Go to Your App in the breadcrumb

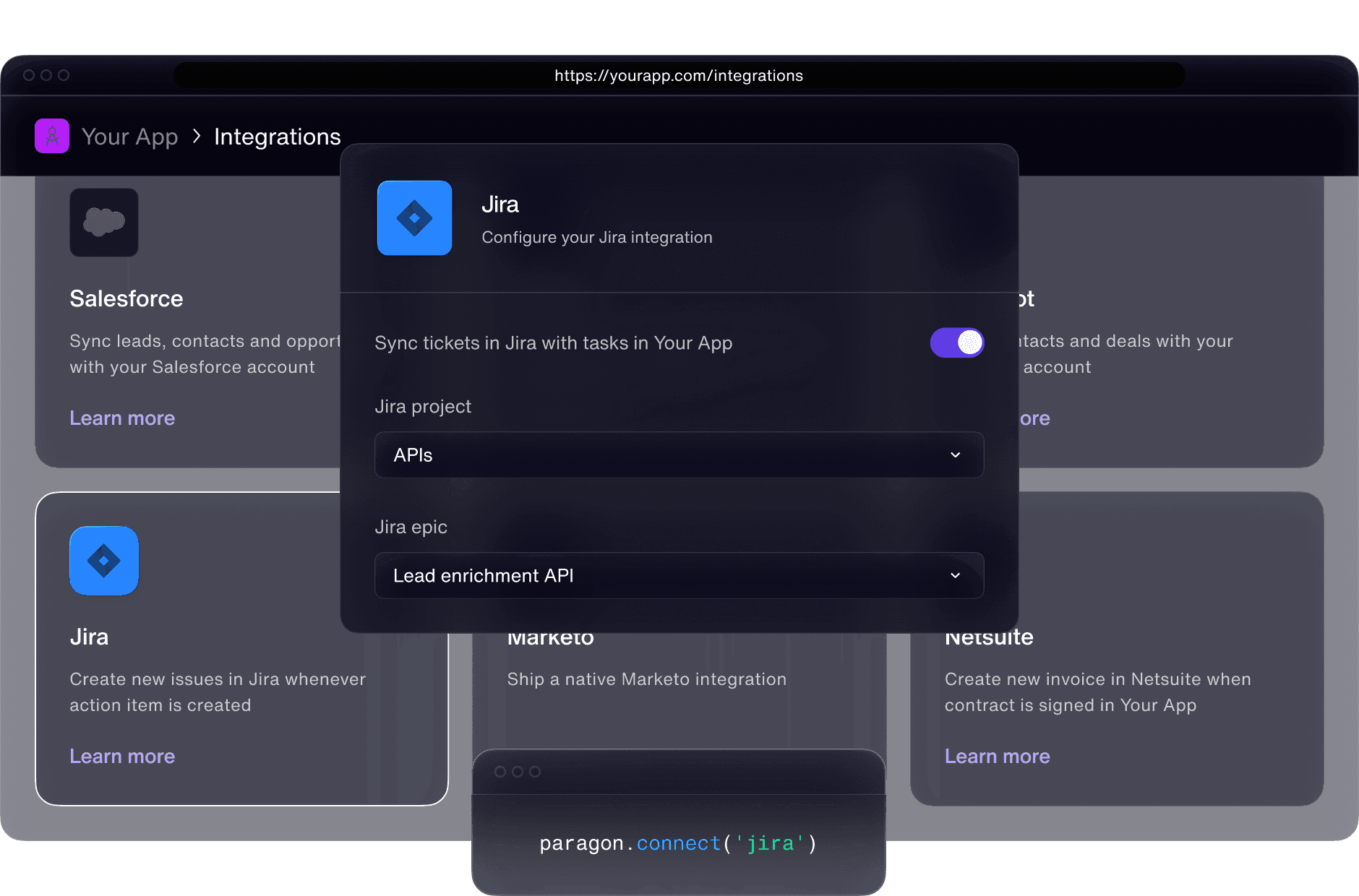coord(130,137)
